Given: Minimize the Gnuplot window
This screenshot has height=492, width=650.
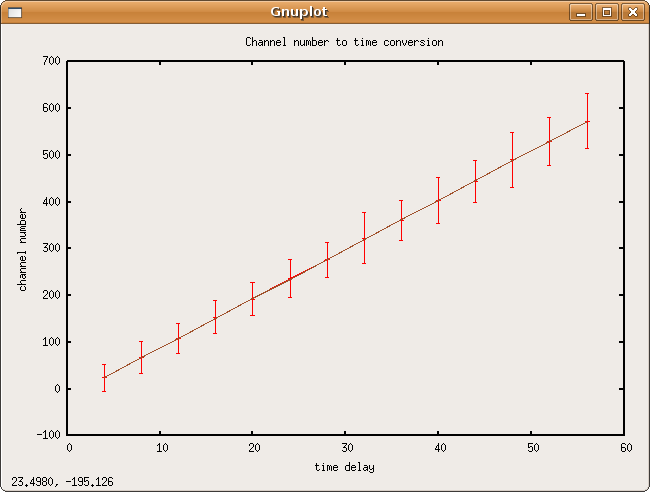Looking at the screenshot, I should pyautogui.click(x=582, y=12).
